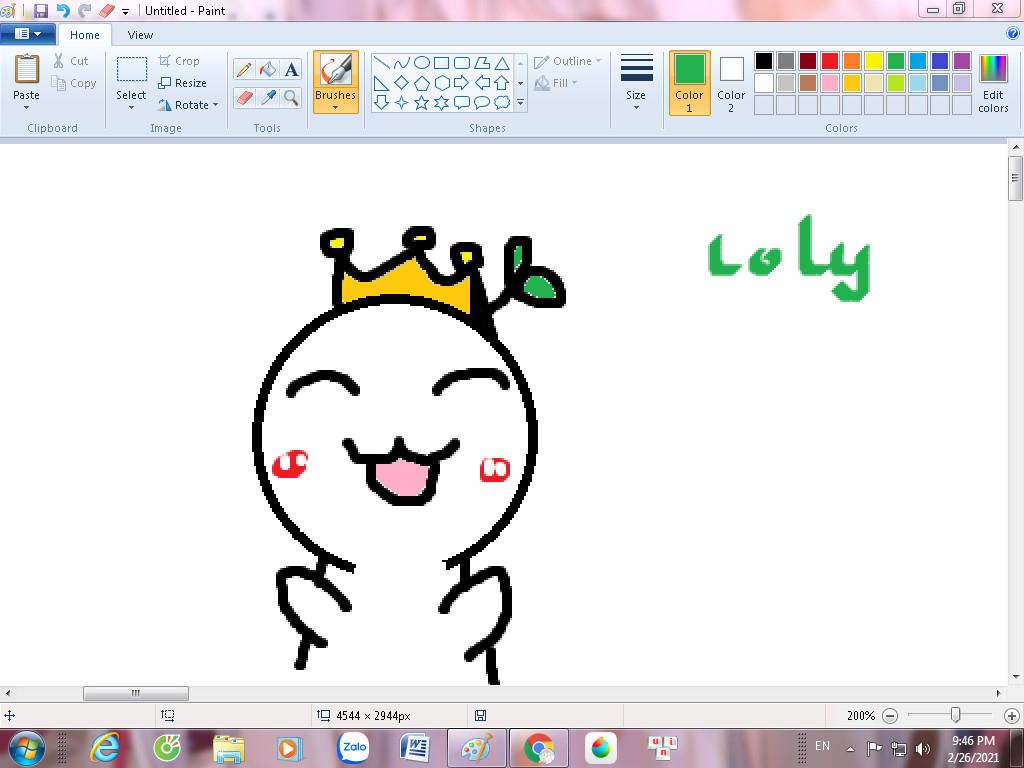The width and height of the screenshot is (1024, 768).
Task: Choose the Polygon shape
Action: pyautogui.click(x=482, y=63)
